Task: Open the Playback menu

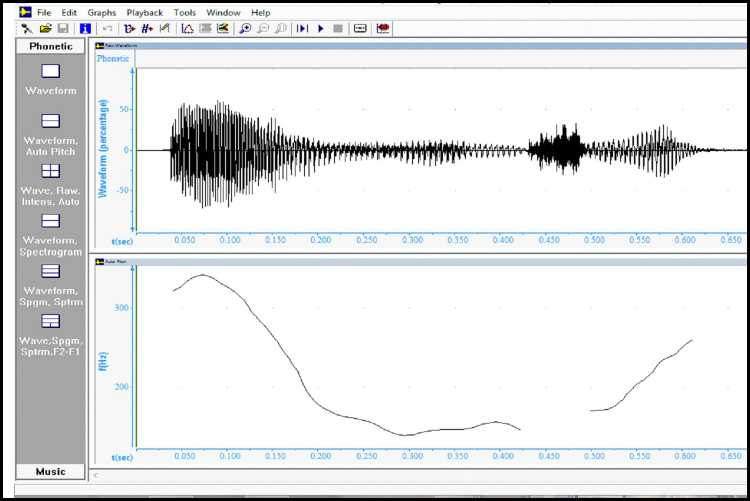Action: point(145,12)
